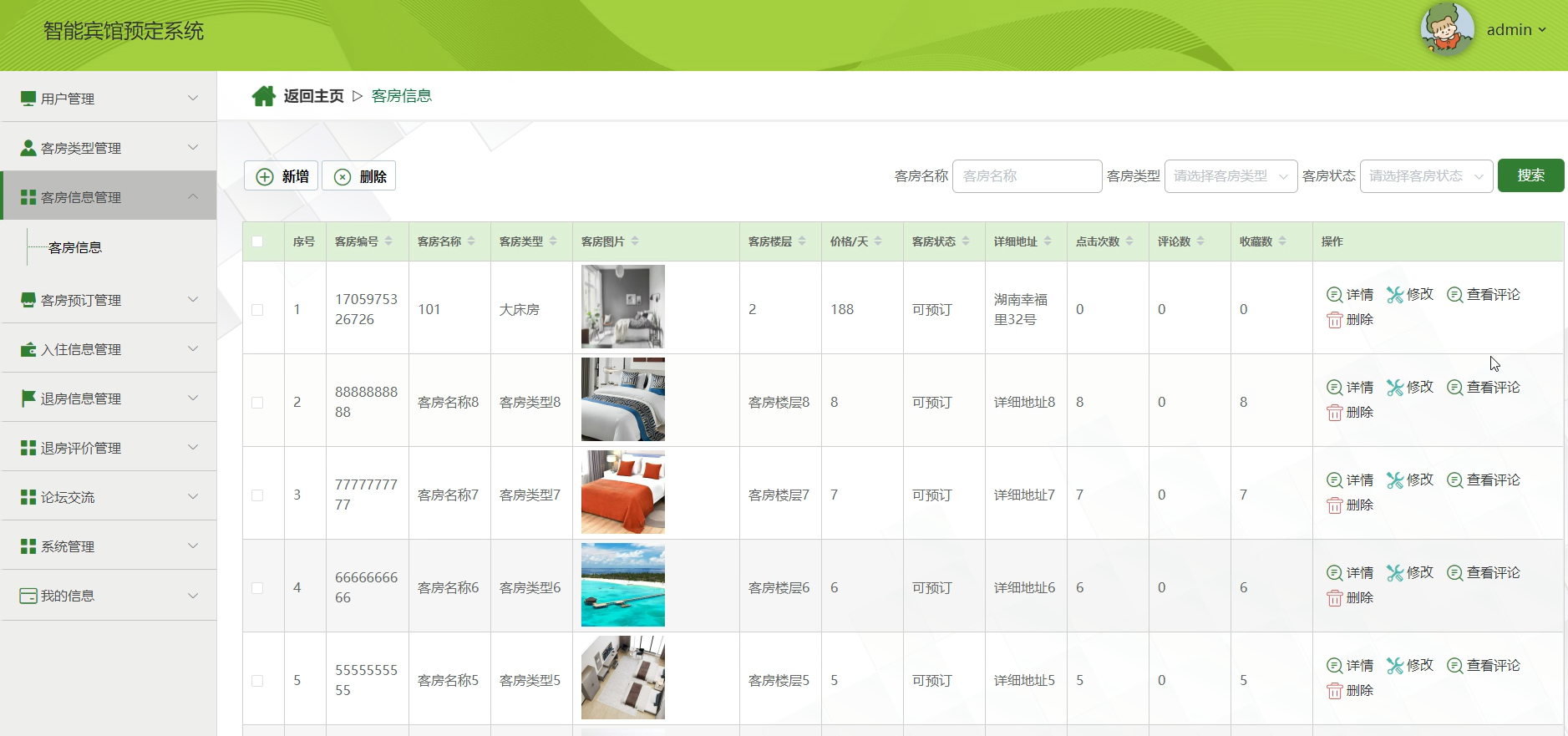
Task: Click the 退房评价管理 grid icon
Action: click(x=28, y=447)
